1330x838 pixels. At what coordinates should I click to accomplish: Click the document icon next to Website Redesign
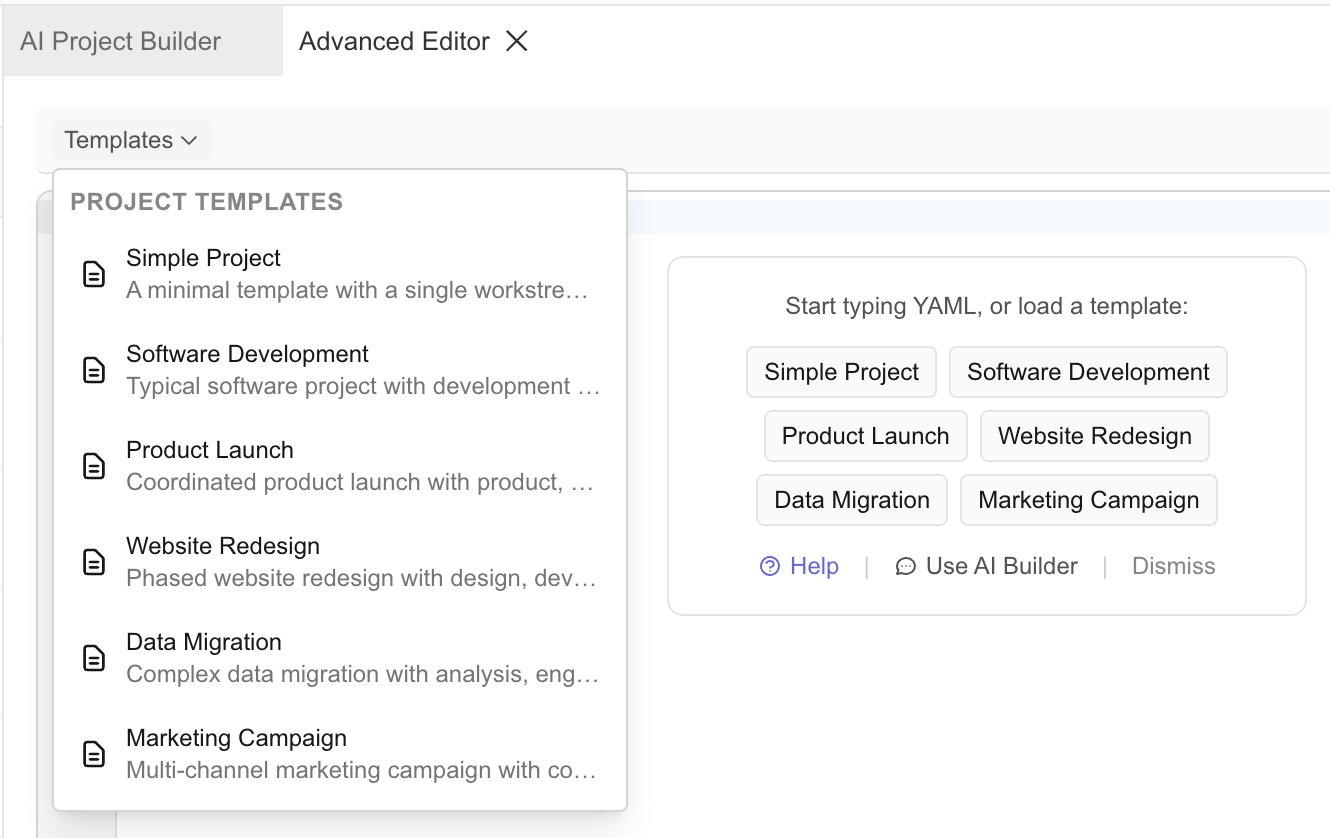93,561
